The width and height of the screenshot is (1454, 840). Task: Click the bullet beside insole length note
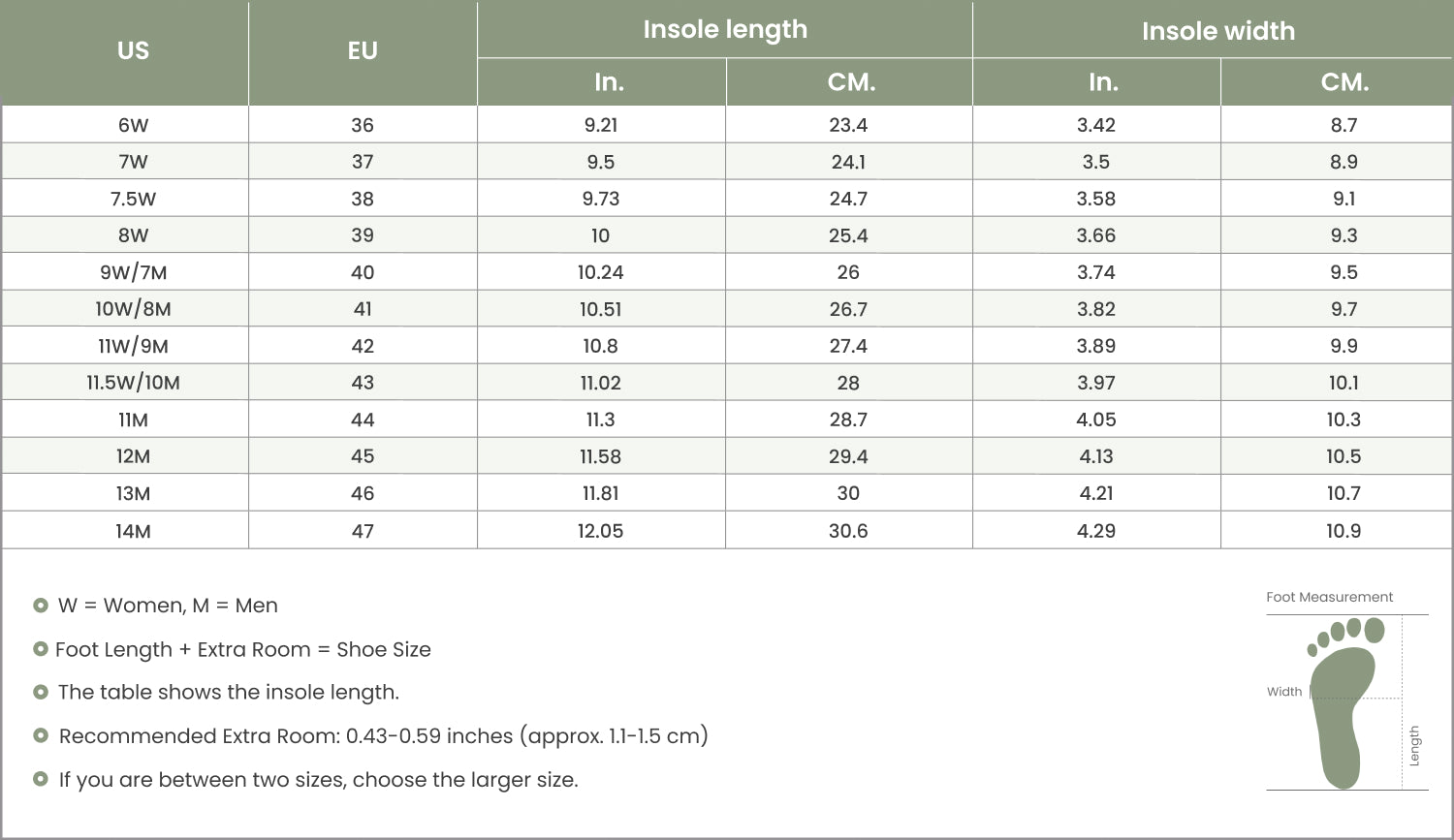pos(41,692)
